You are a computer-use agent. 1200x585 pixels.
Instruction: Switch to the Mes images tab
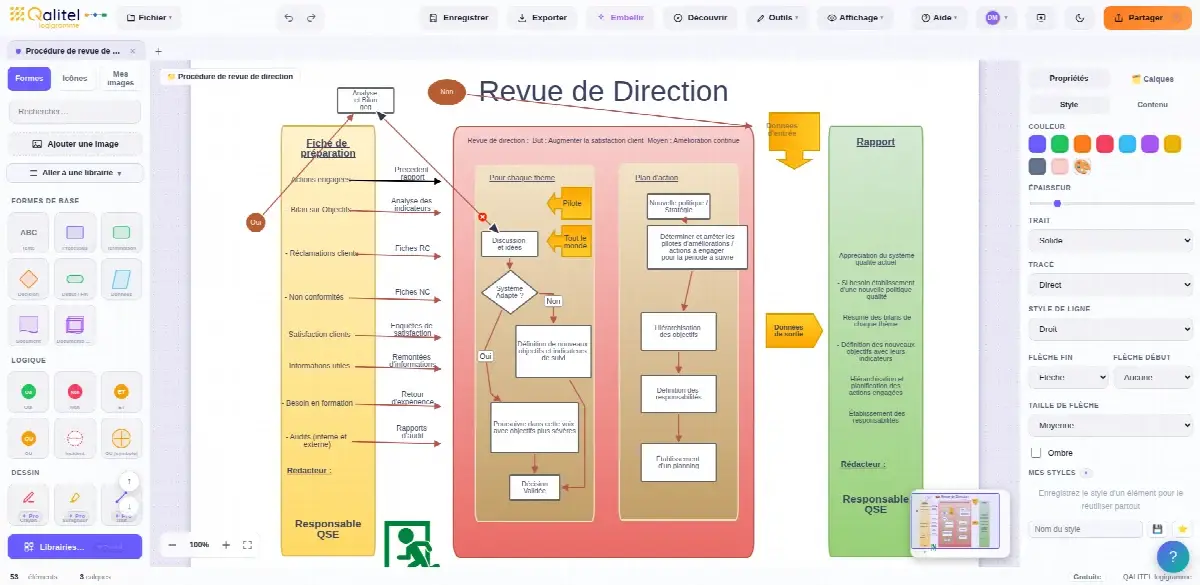coord(121,78)
